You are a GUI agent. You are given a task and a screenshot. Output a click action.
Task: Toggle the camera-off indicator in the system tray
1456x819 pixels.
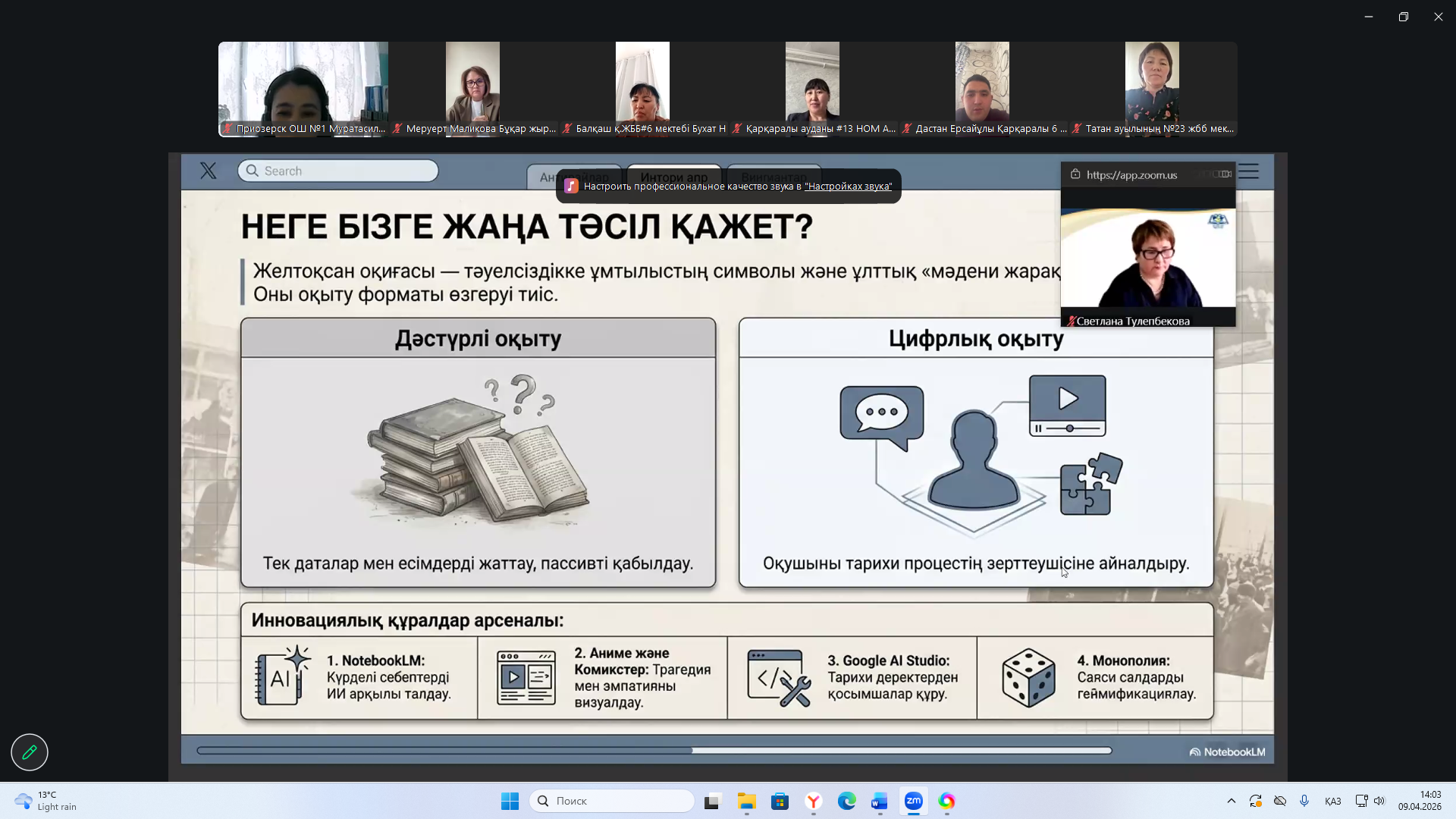[x=1281, y=801]
